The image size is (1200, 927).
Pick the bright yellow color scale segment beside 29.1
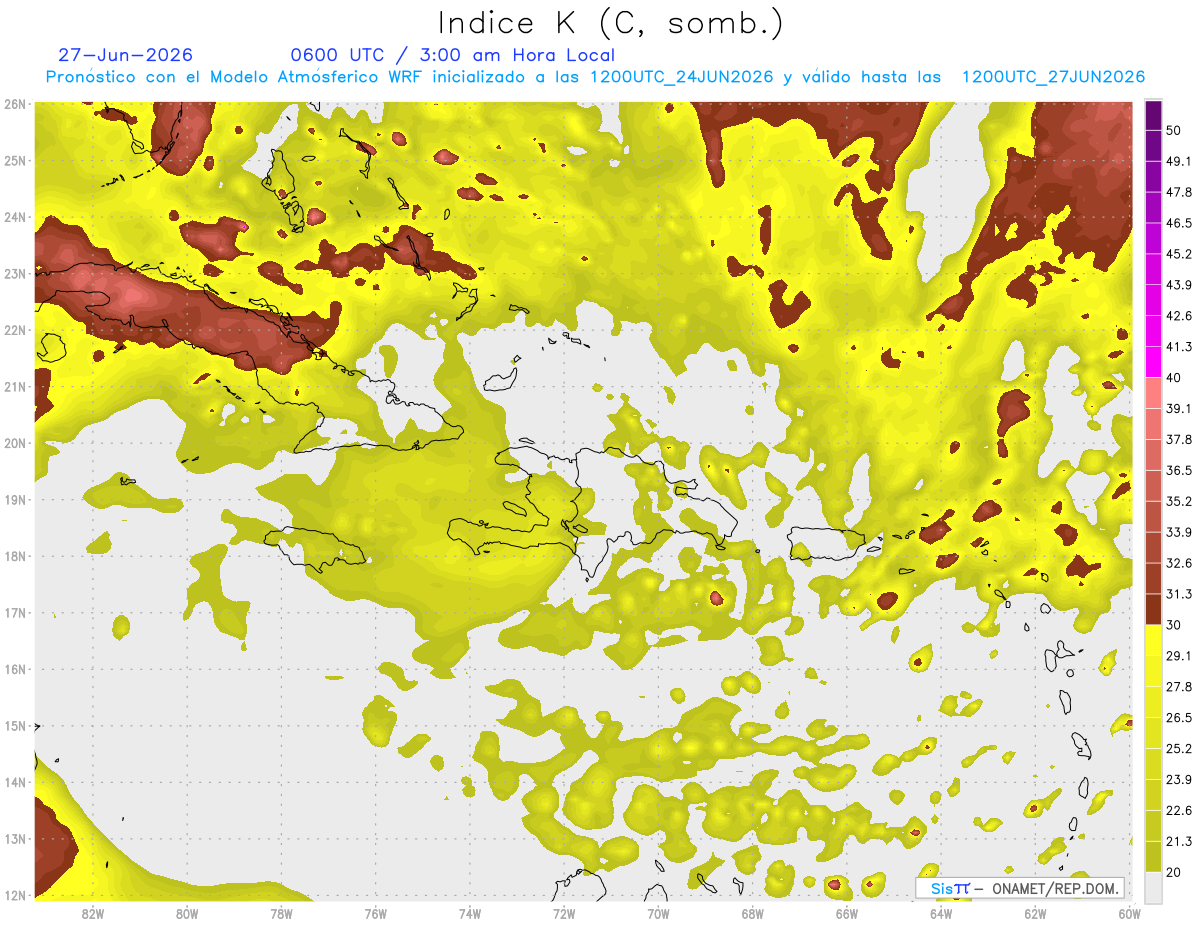pyautogui.click(x=1153, y=640)
